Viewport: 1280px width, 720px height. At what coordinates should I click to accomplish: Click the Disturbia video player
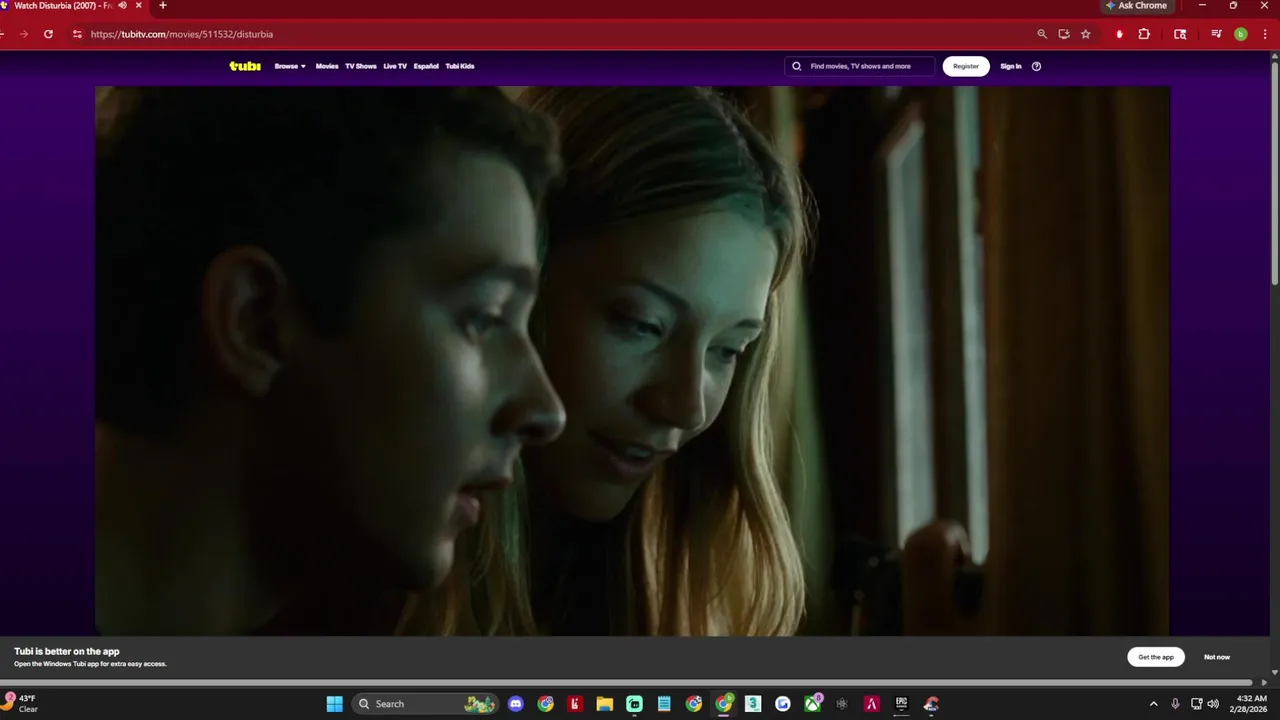tap(632, 360)
